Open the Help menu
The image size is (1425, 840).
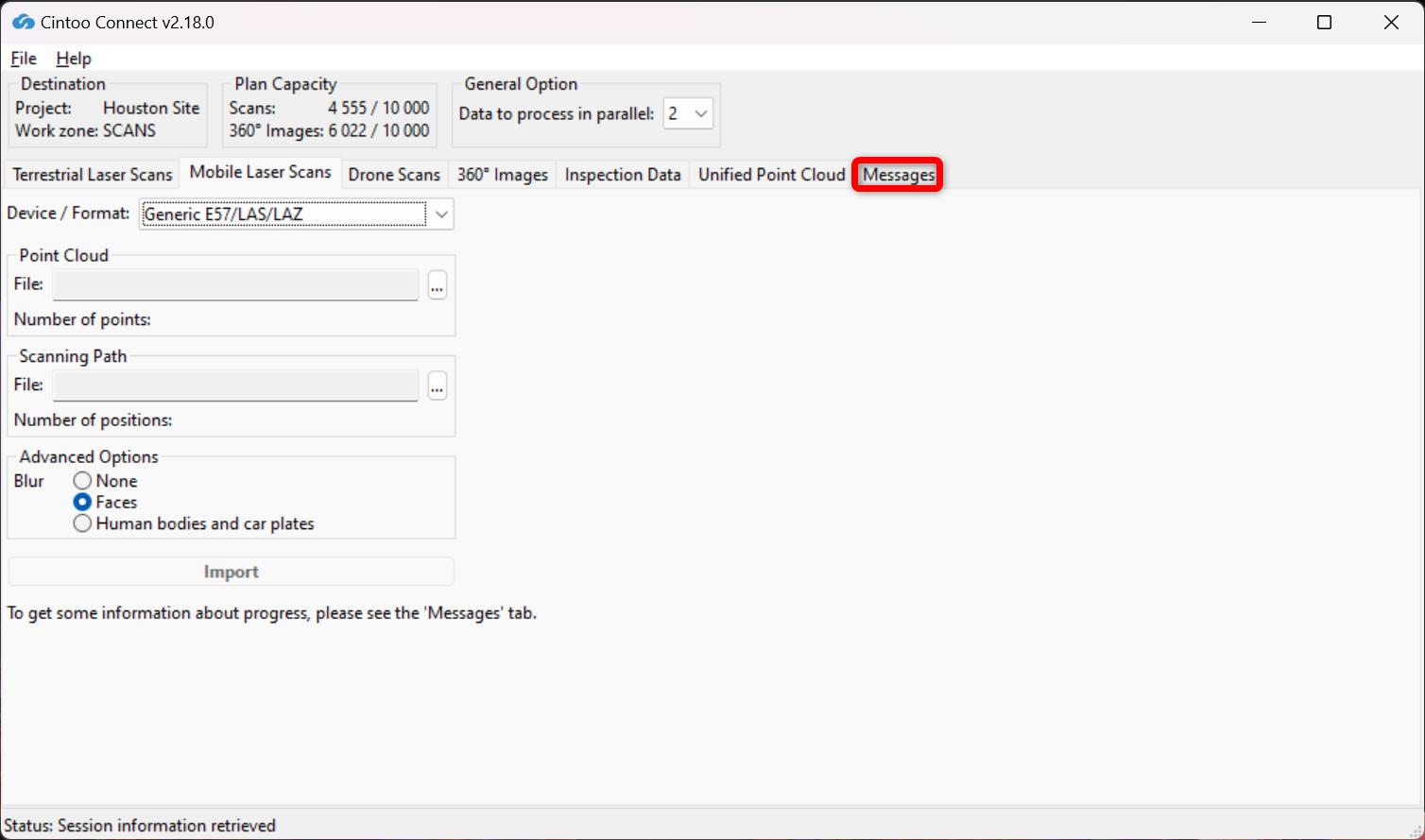tap(74, 59)
